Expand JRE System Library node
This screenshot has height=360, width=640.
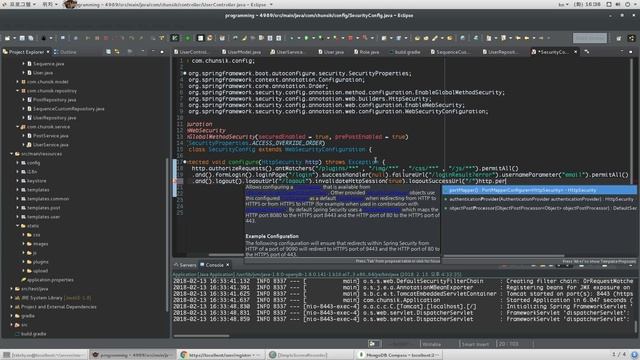pos(11,298)
